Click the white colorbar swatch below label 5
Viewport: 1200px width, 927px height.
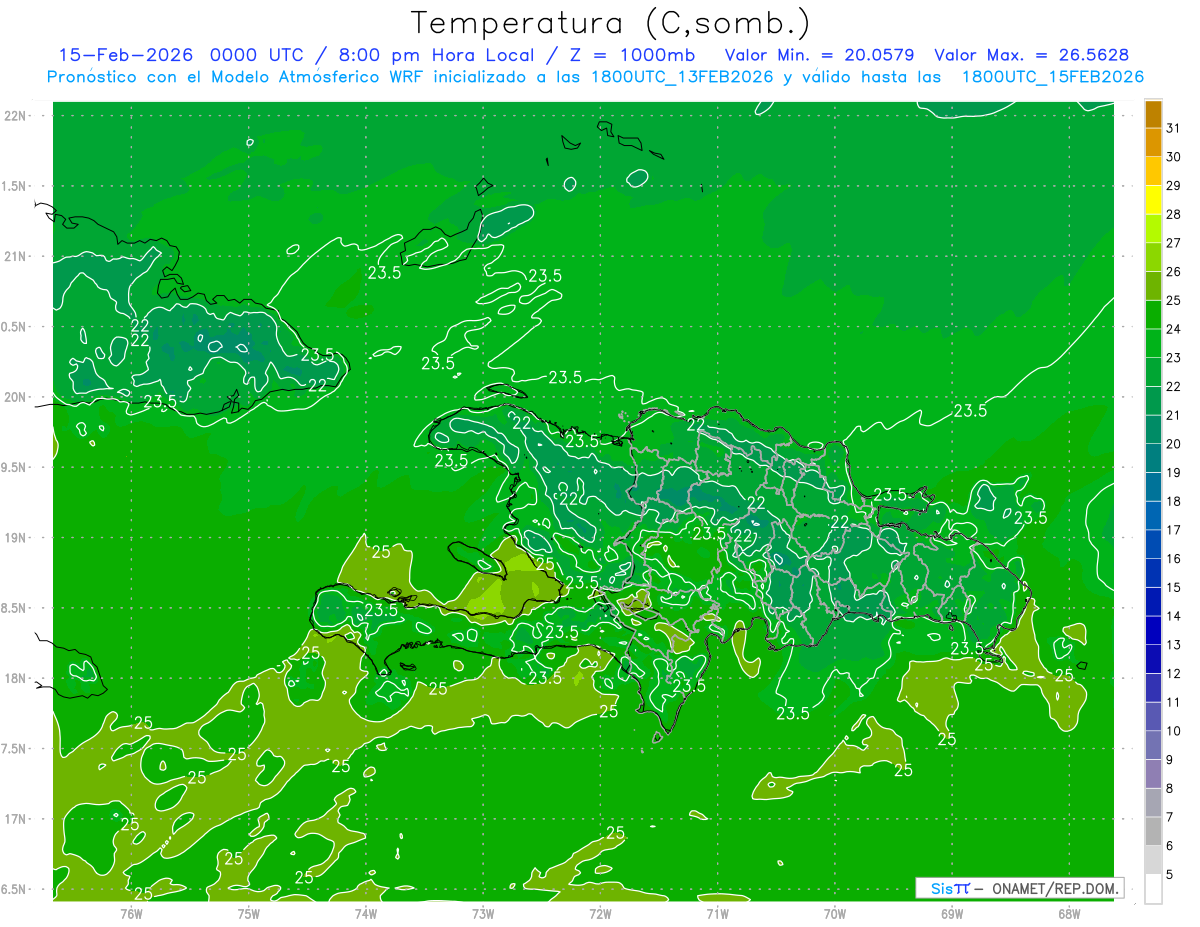click(x=1153, y=889)
